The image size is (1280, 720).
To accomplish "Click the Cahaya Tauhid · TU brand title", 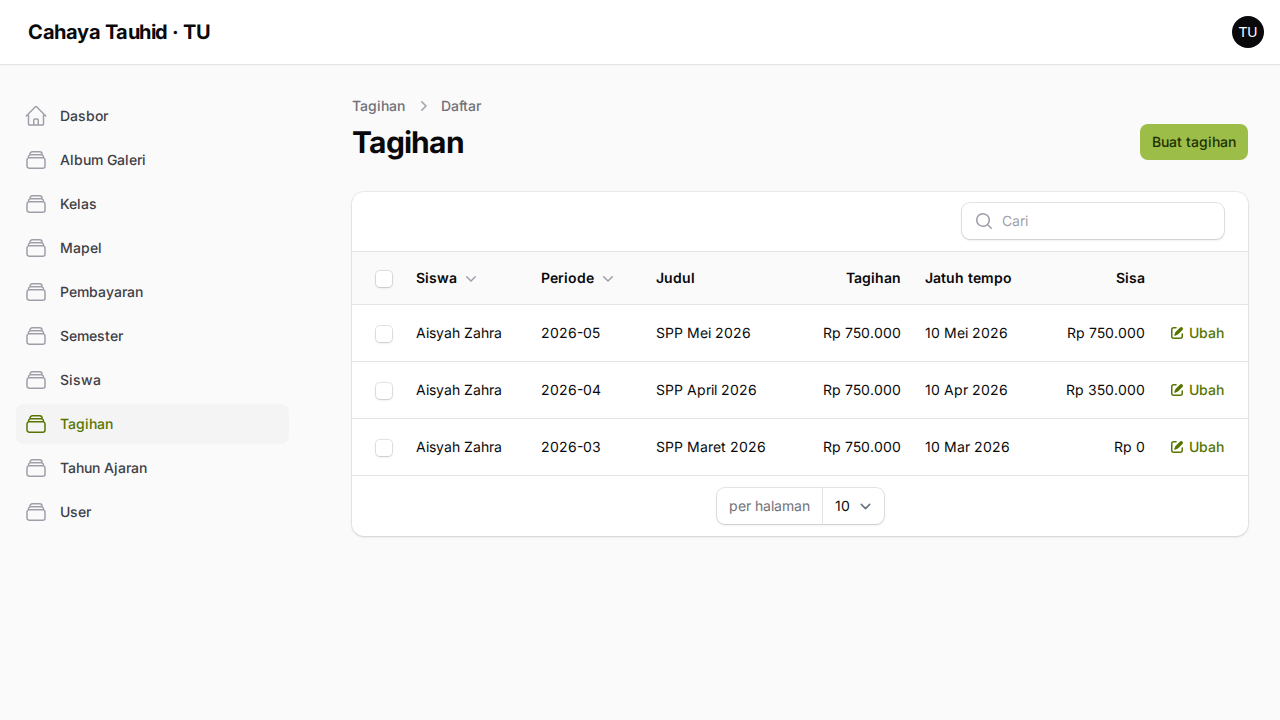I will (x=119, y=32).
